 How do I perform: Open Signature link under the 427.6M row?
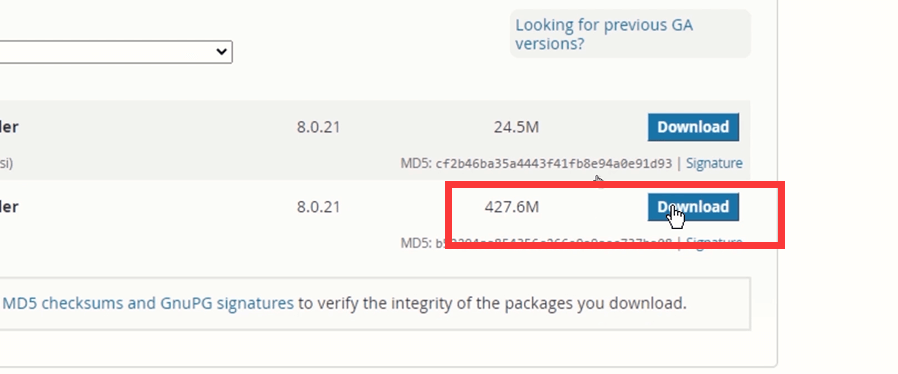(714, 243)
